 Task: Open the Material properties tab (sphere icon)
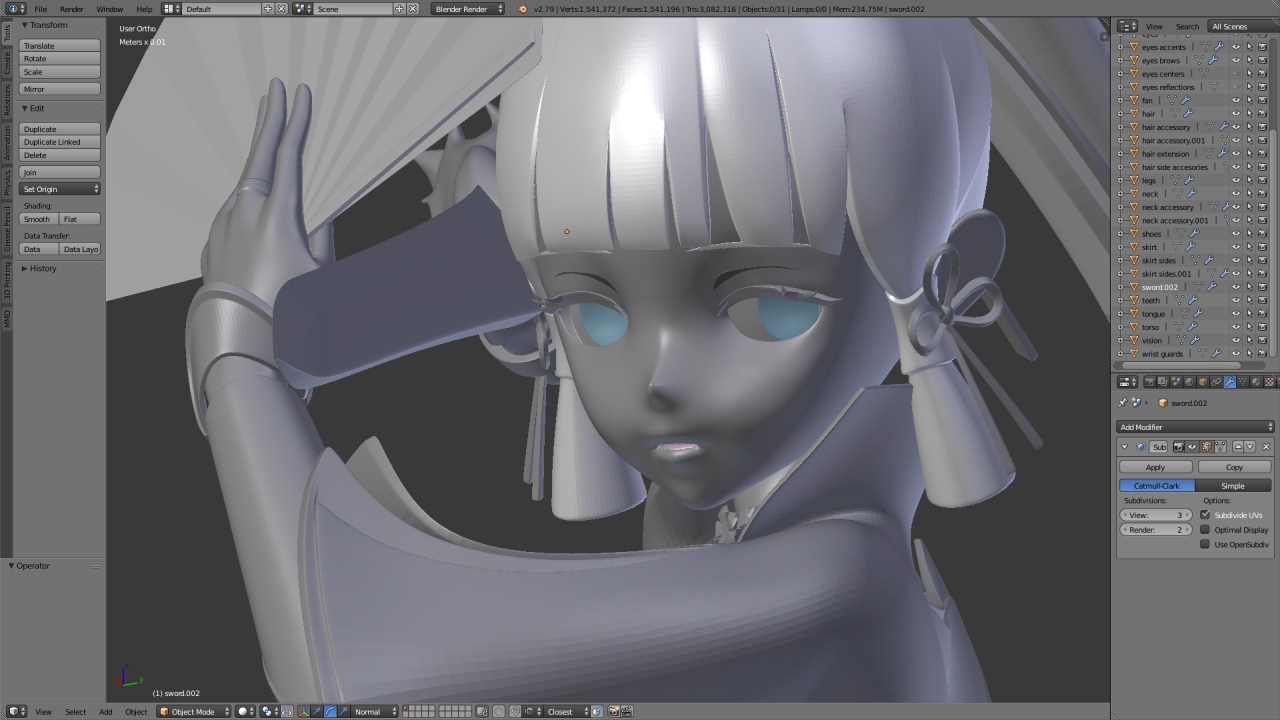(1256, 382)
